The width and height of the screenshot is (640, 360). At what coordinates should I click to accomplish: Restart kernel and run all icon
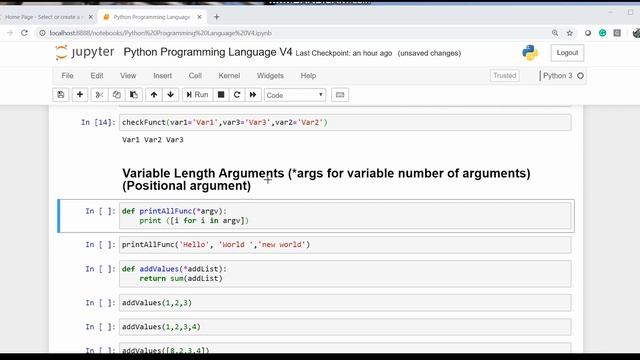253,95
